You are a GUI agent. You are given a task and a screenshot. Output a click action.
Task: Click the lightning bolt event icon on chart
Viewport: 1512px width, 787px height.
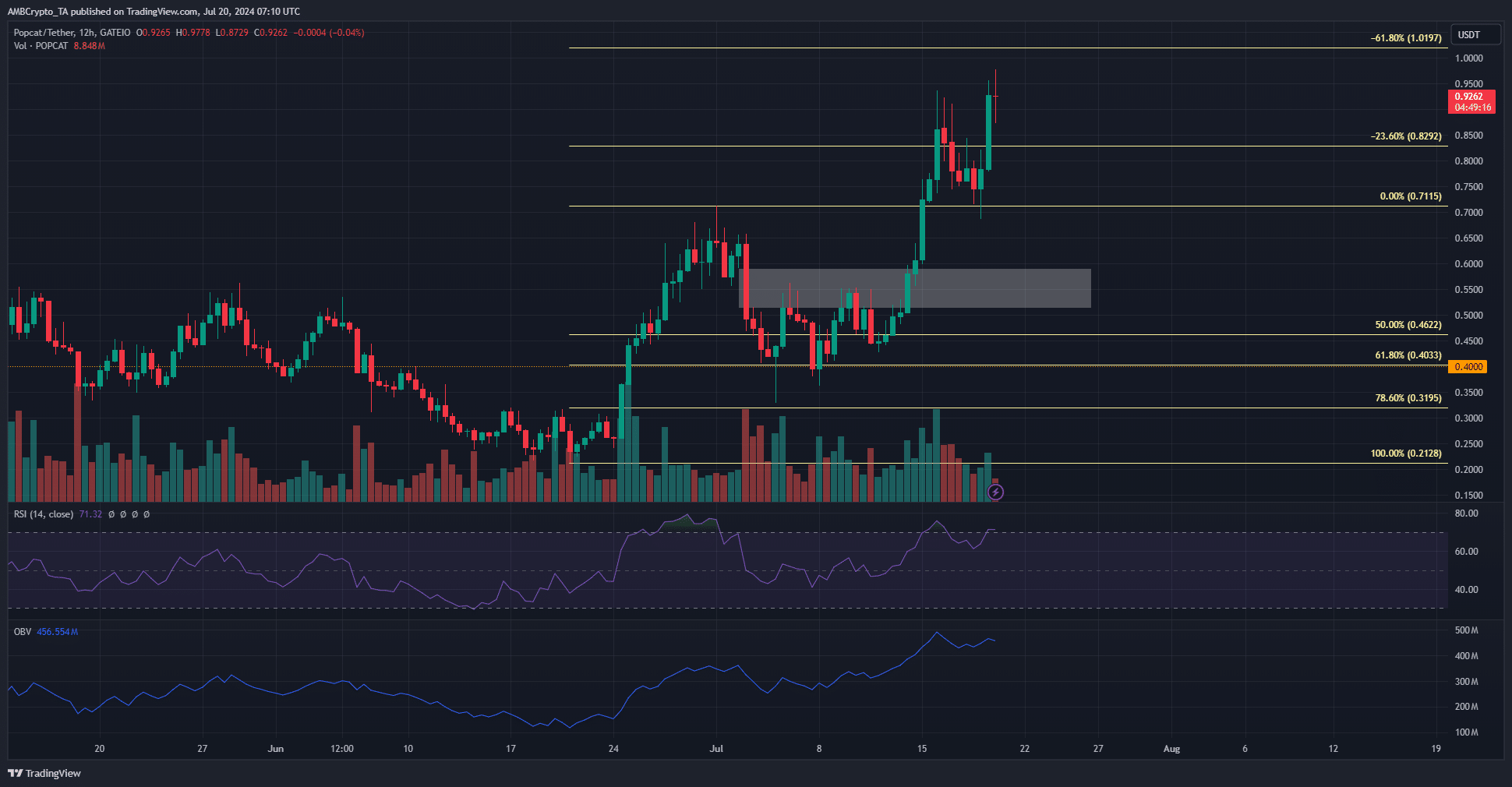click(995, 492)
